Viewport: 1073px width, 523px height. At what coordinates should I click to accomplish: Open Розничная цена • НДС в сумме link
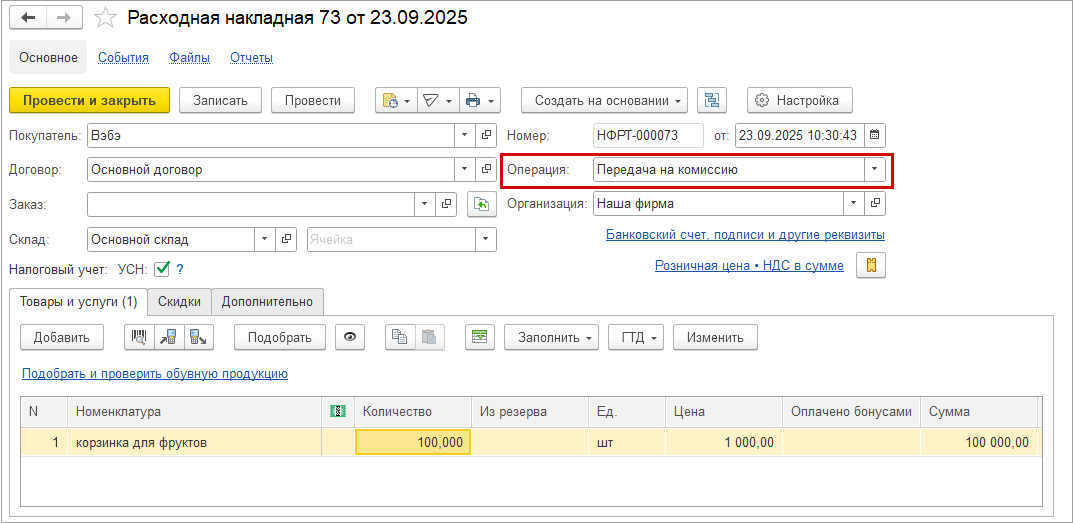(749, 266)
